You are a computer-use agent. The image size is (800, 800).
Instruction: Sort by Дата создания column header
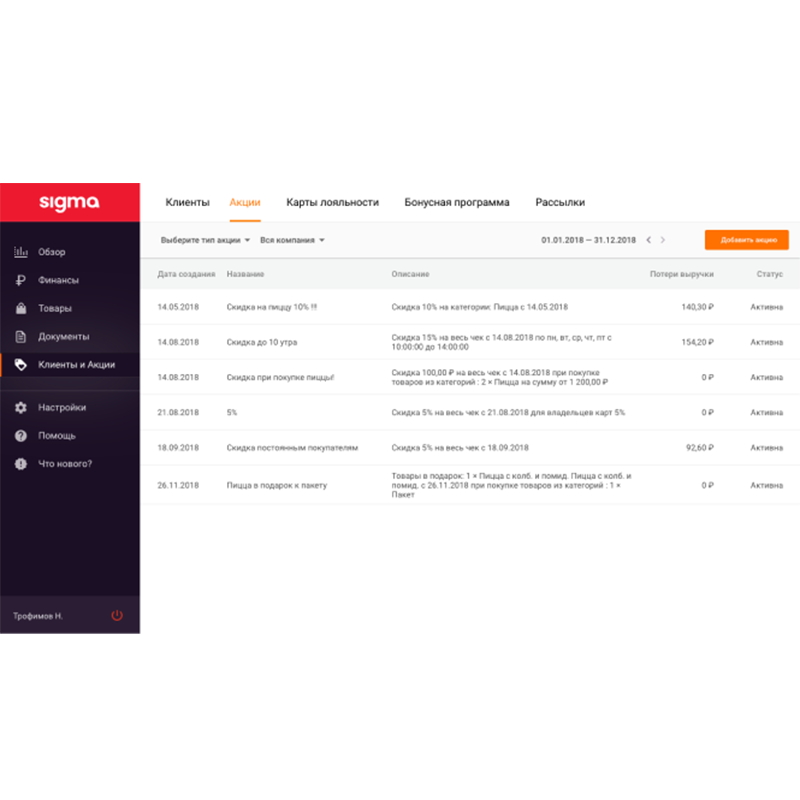pos(186,274)
